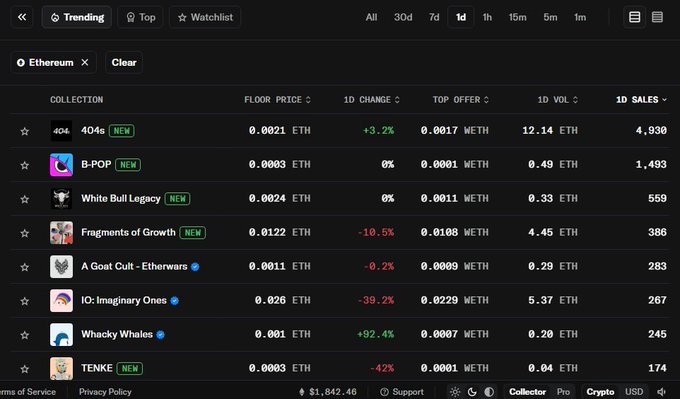Open IO: Imaginary Ones collection name

(x=124, y=300)
